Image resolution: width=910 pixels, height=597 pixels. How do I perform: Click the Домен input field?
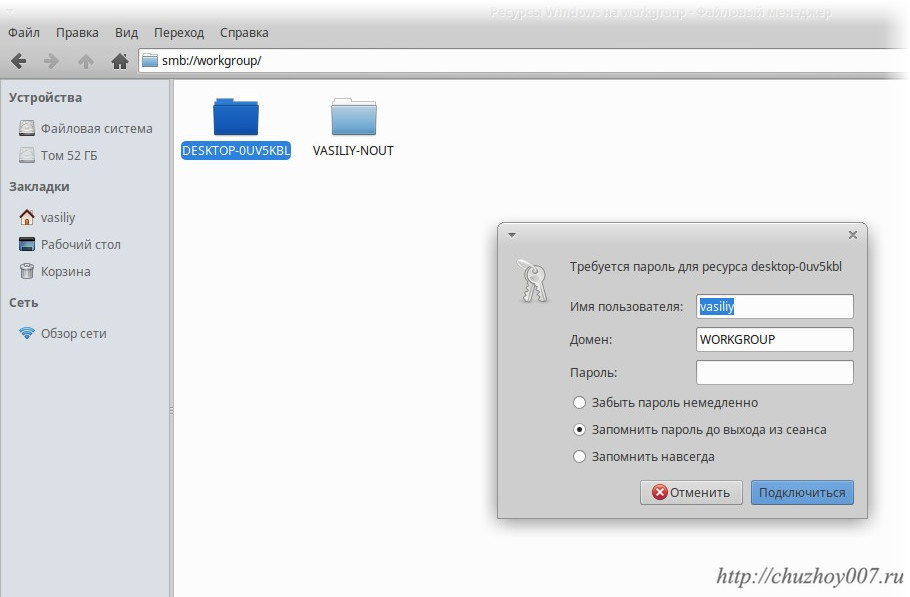click(x=774, y=339)
